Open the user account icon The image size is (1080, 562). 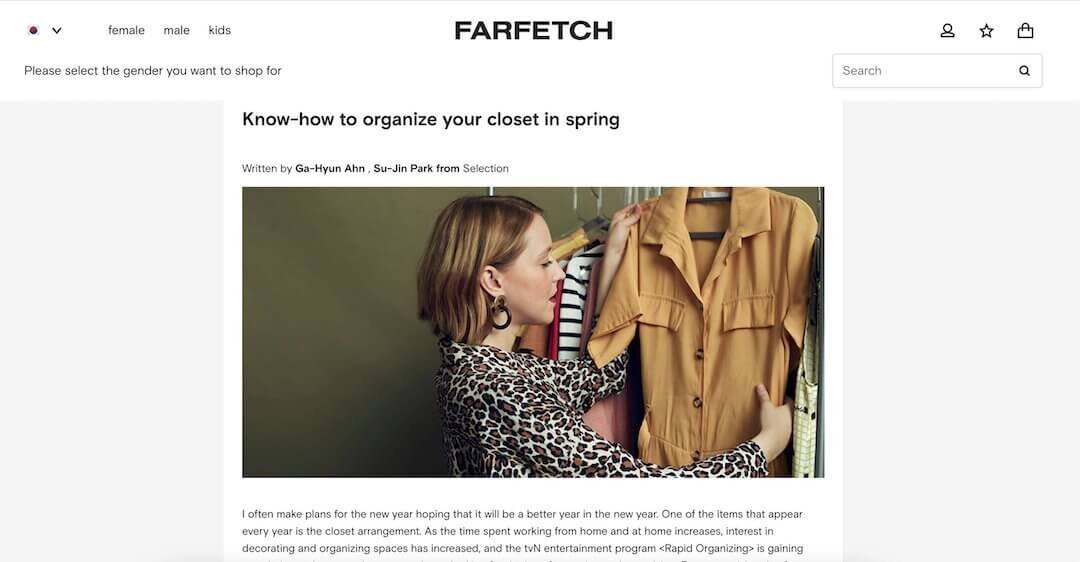948,30
